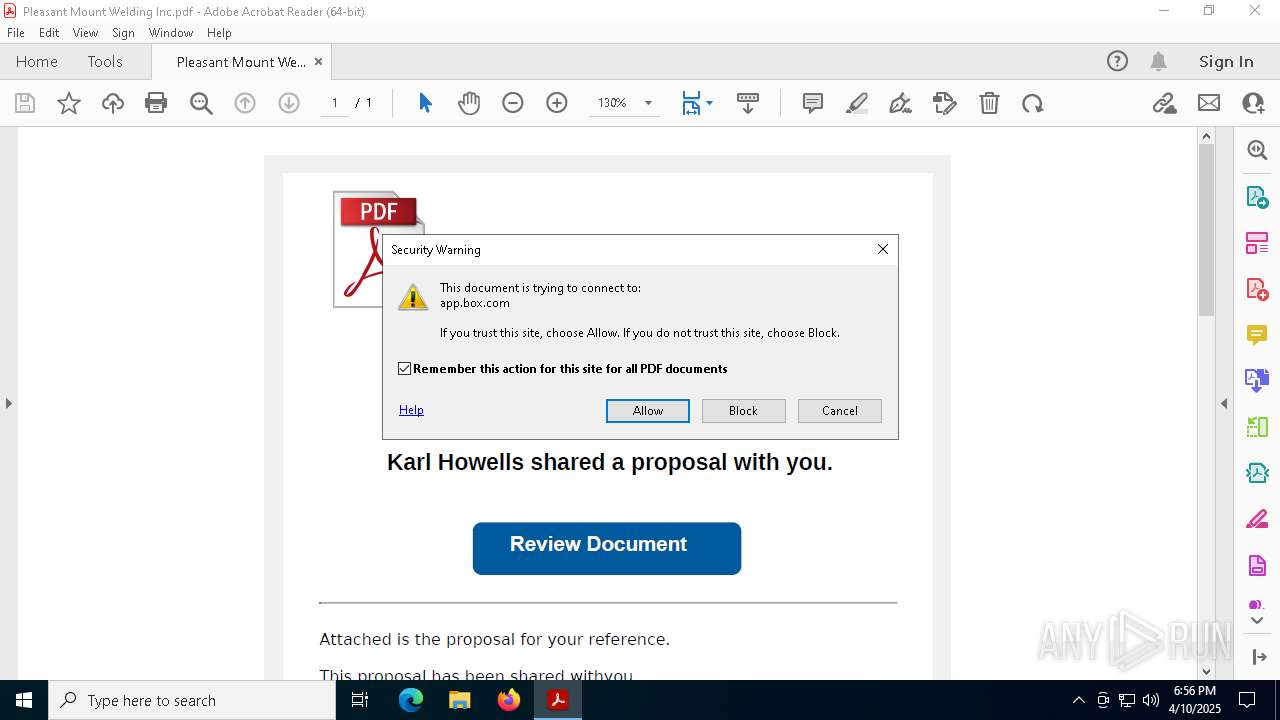Open the scrolling mode download icon
The image size is (1280, 720).
748,103
